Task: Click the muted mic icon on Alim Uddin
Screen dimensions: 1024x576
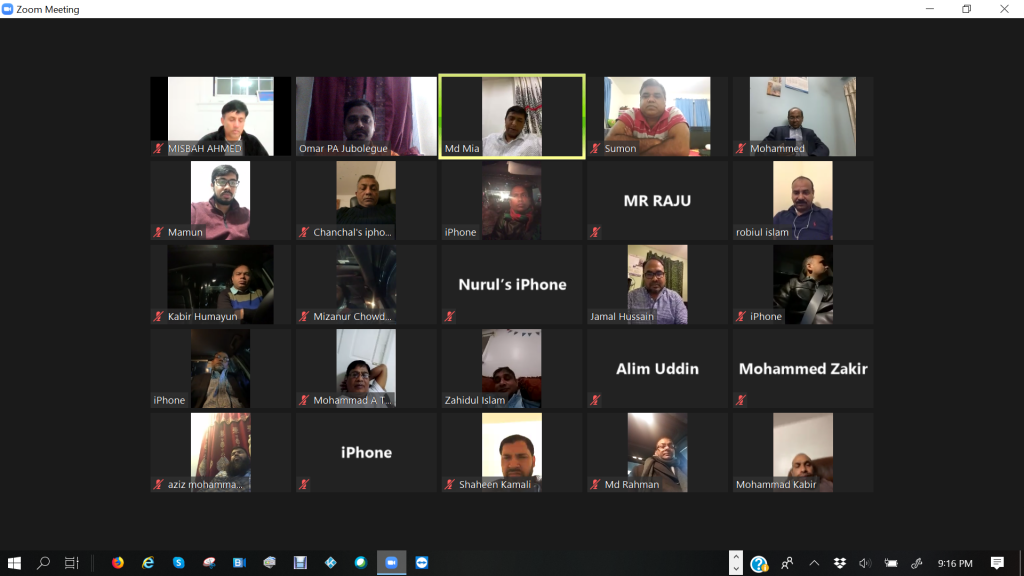Action: 596,400
